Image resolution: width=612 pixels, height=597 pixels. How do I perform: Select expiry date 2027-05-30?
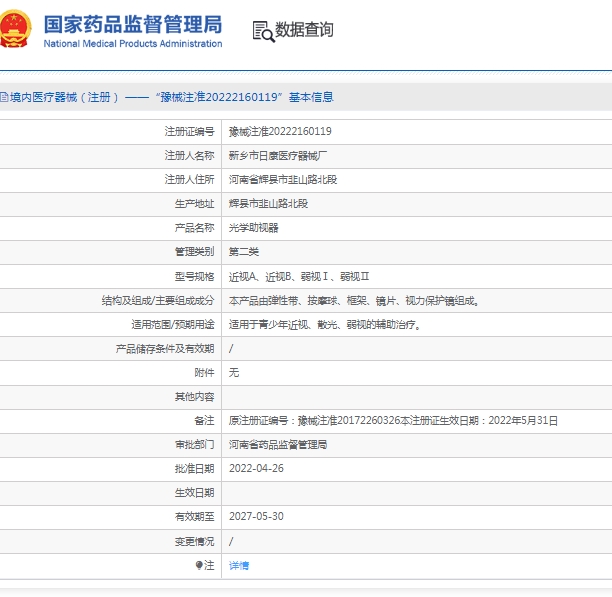[256, 517]
